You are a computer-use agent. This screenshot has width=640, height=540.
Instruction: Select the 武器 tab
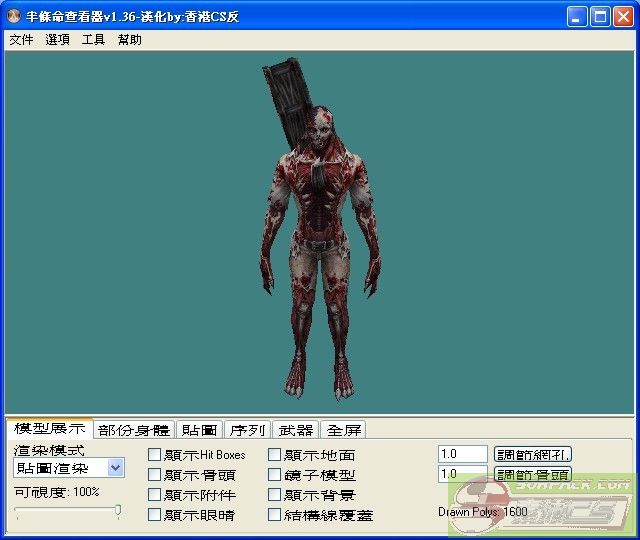tap(295, 430)
